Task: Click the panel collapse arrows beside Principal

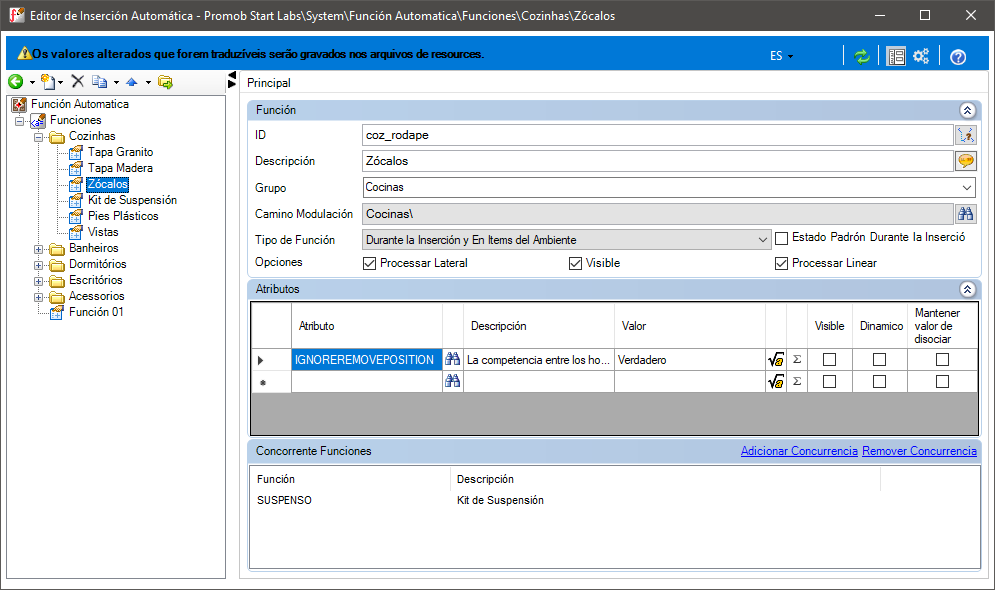Action: (232, 80)
